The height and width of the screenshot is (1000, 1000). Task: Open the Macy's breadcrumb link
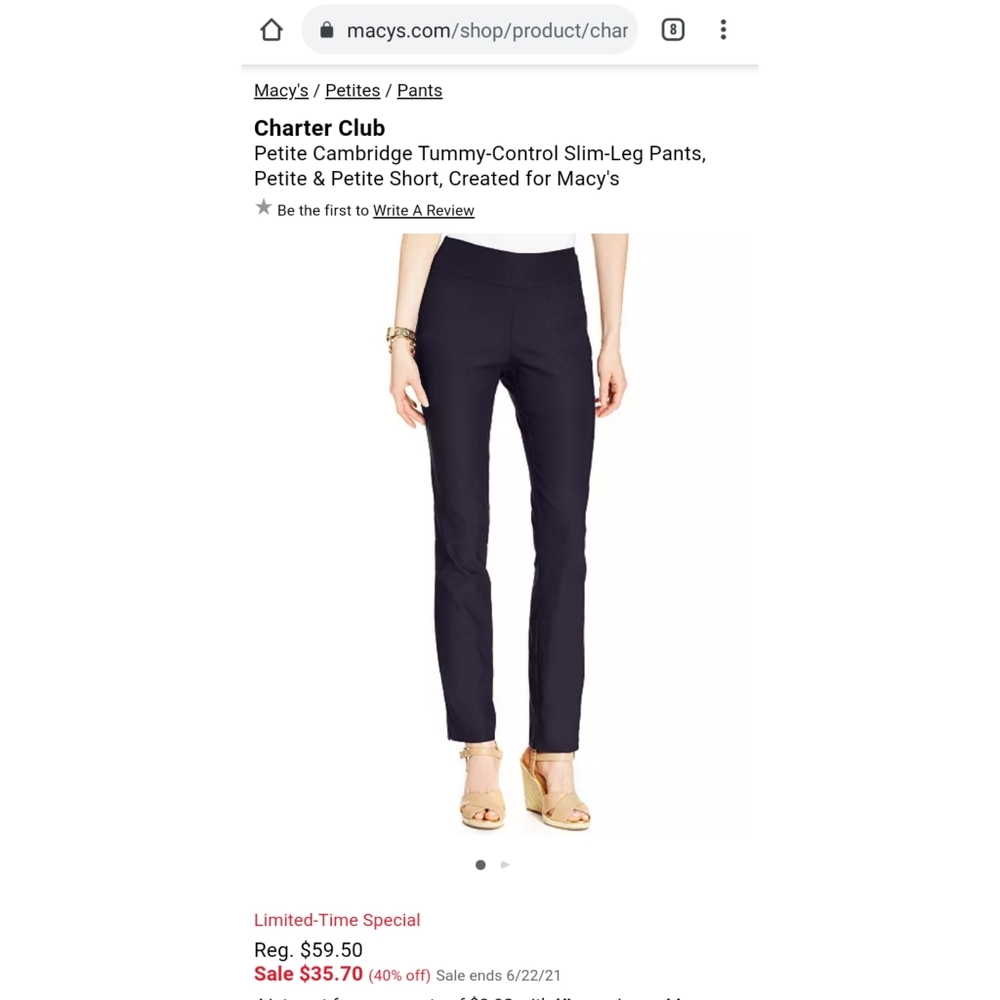click(281, 91)
